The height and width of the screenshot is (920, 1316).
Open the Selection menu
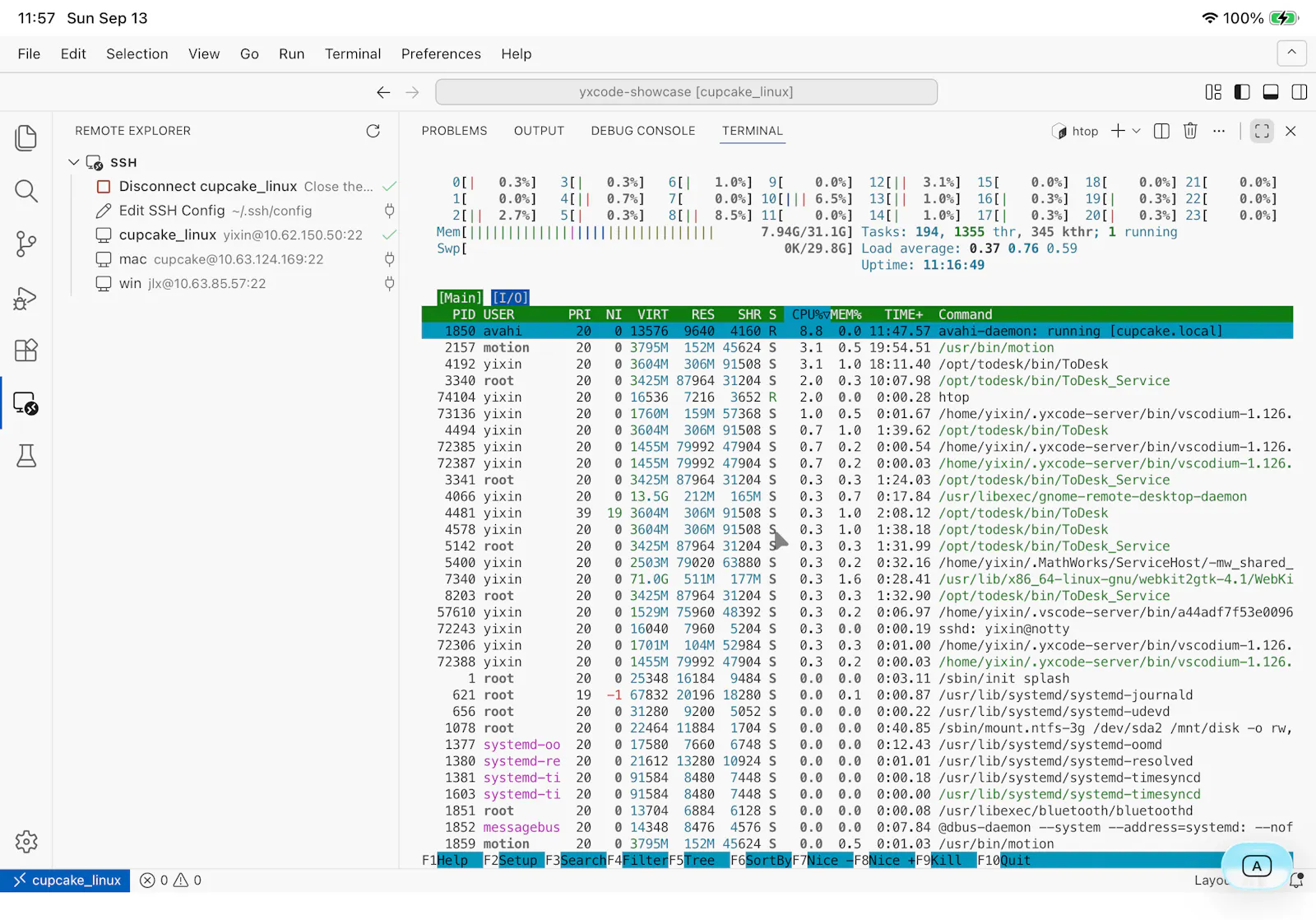(x=137, y=53)
